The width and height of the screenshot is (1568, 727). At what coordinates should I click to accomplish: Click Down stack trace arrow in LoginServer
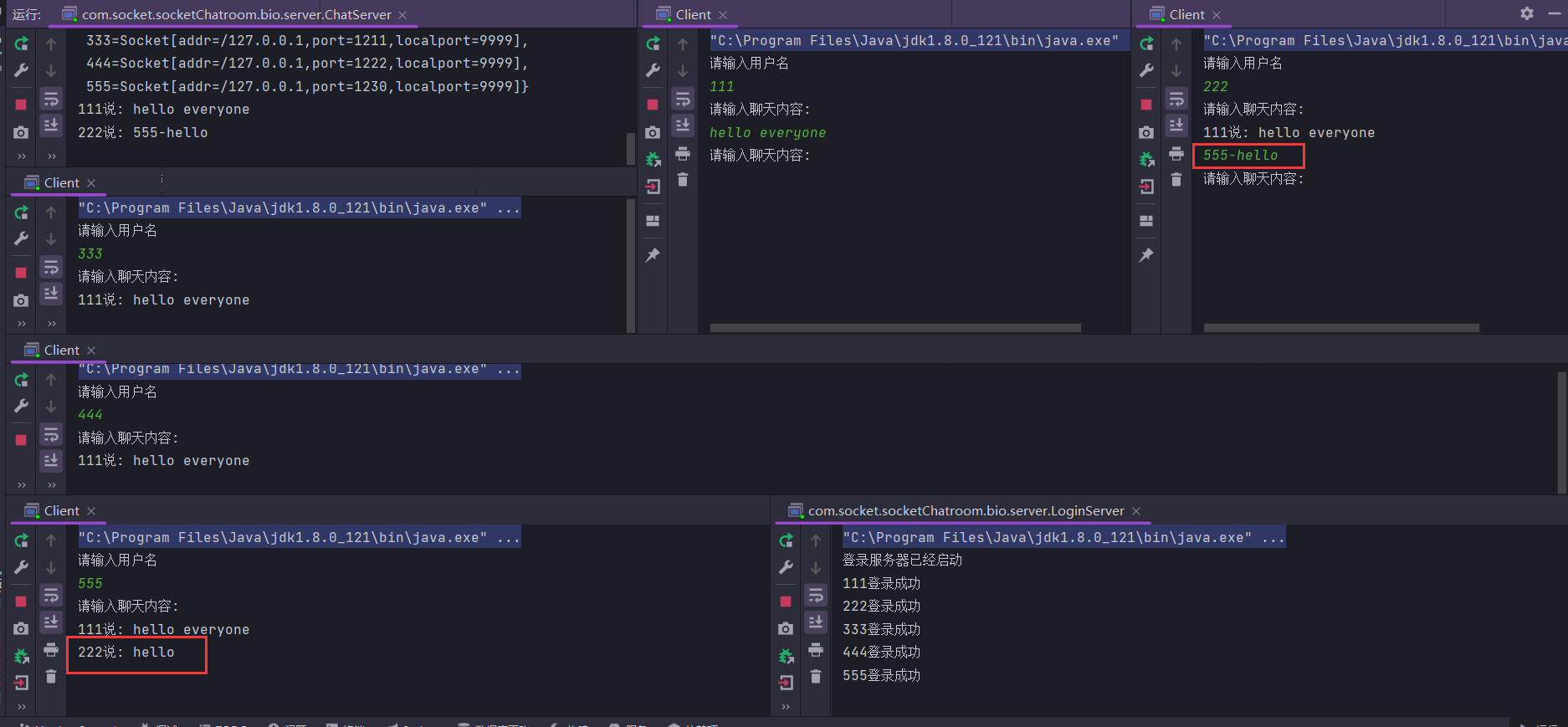click(816, 568)
